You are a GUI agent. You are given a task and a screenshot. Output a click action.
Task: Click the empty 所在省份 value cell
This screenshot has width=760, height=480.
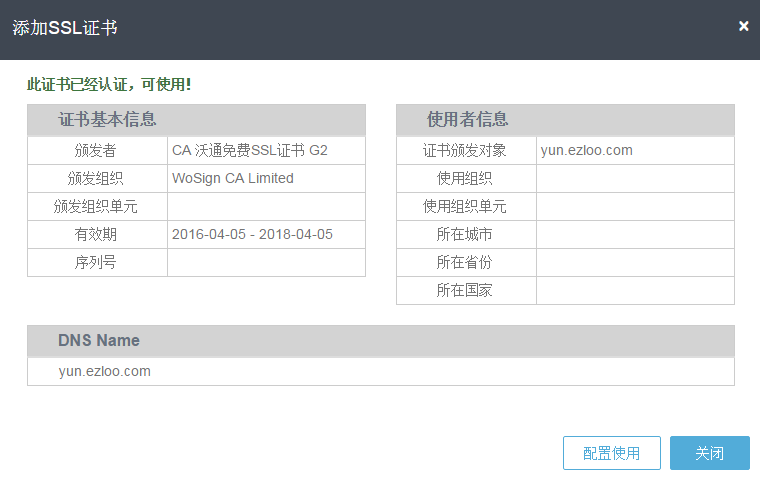(635, 262)
